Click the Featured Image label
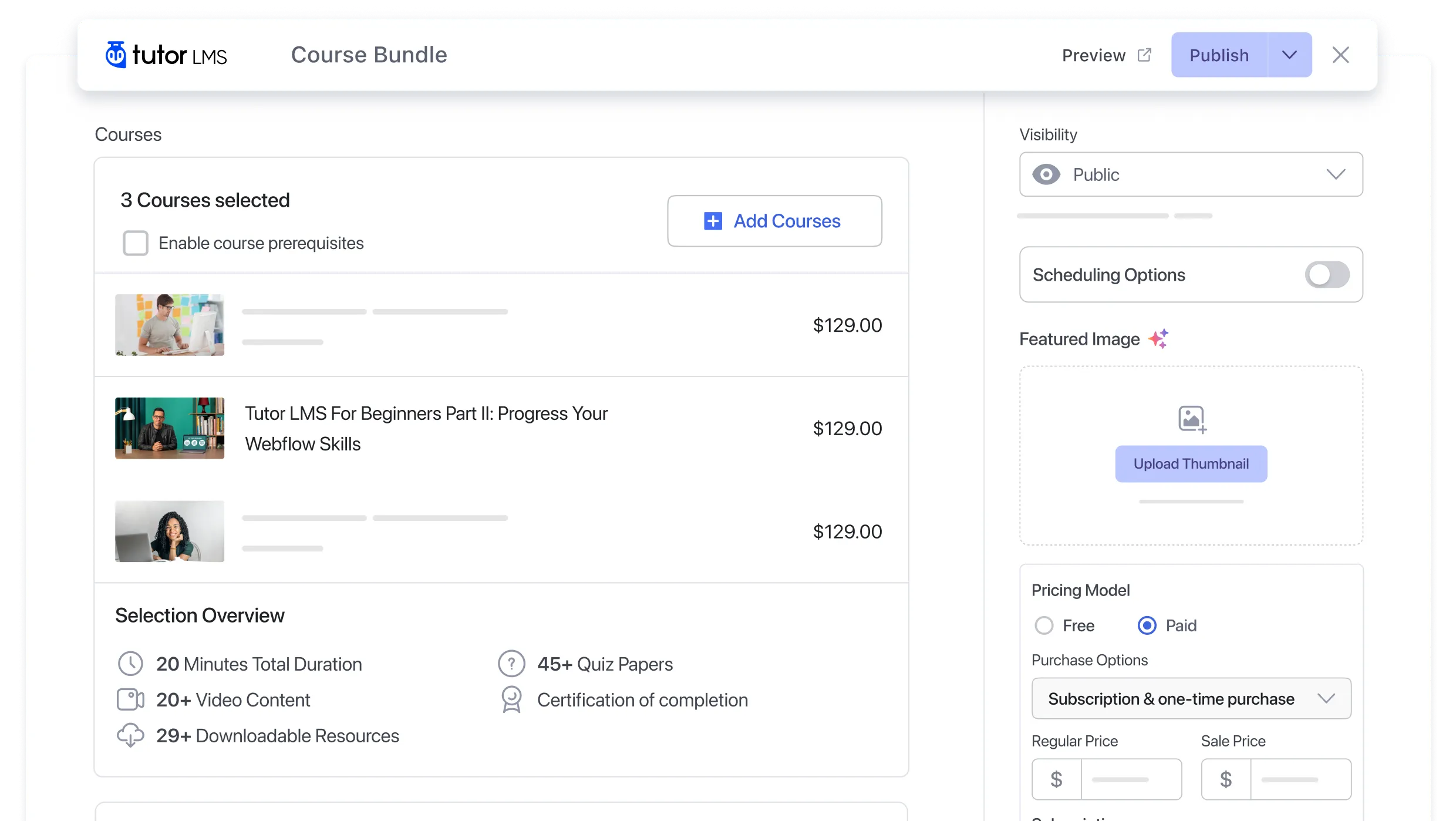 tap(1079, 339)
